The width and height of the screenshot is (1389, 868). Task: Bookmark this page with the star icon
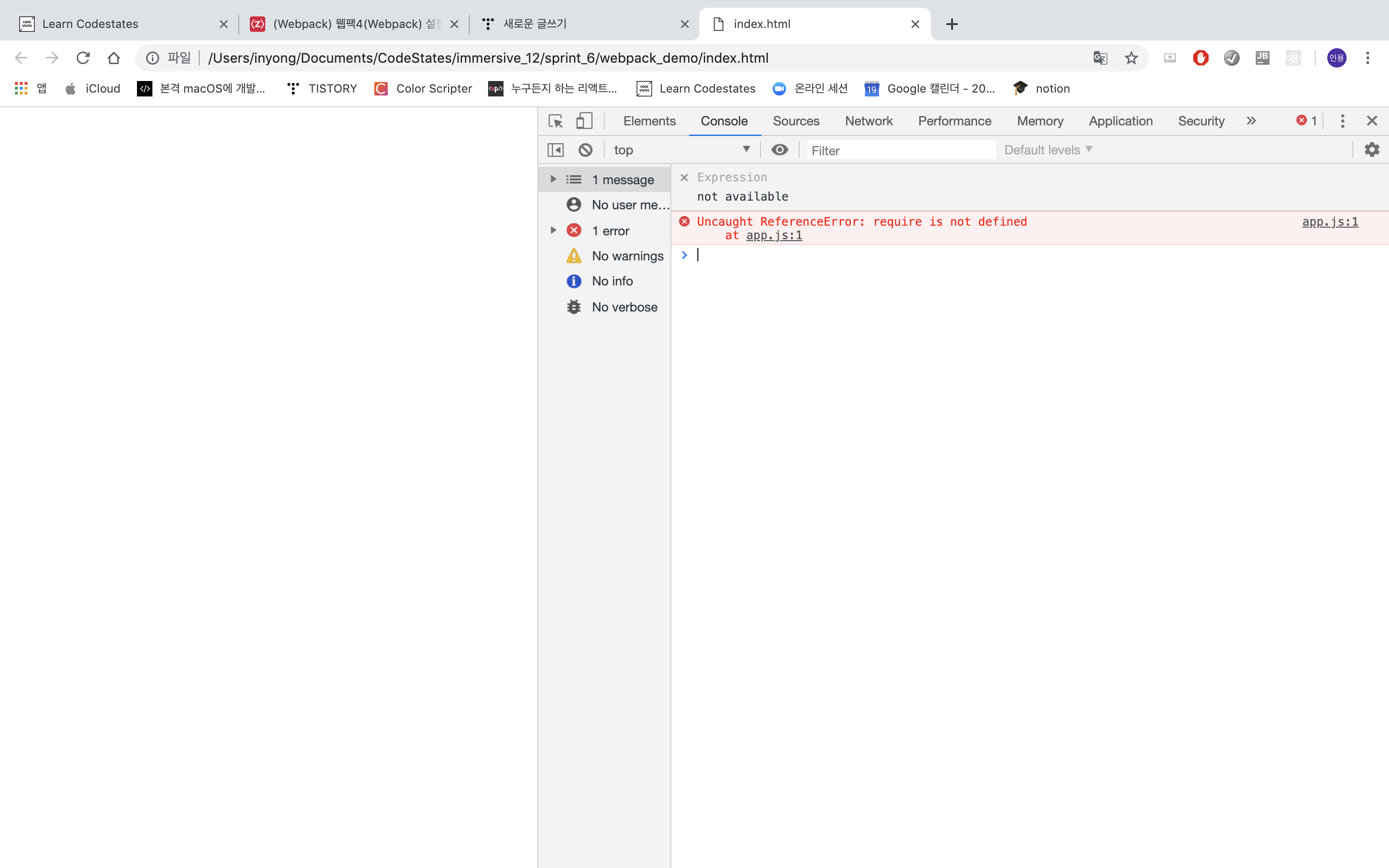click(x=1130, y=58)
